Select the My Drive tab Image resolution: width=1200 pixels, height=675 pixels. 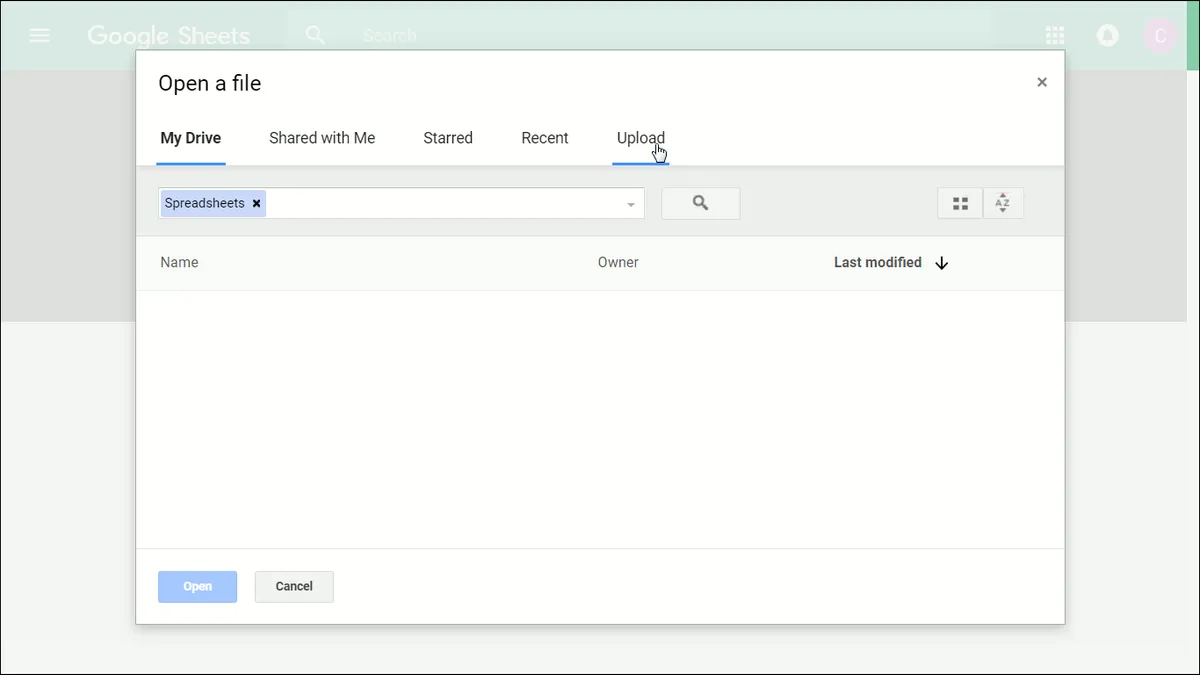click(x=191, y=138)
